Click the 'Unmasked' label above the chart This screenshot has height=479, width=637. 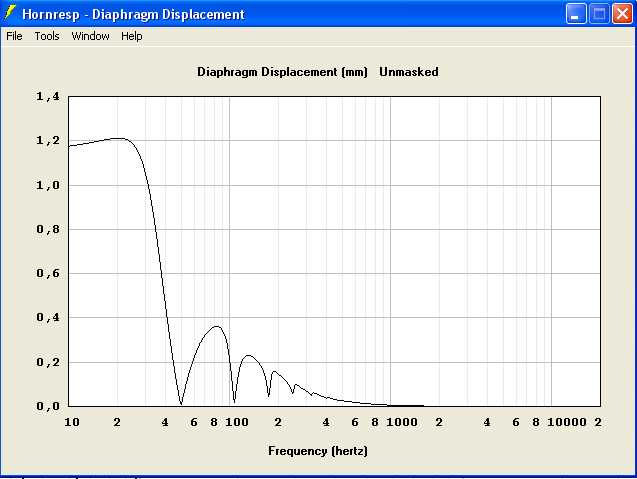pyautogui.click(x=409, y=72)
